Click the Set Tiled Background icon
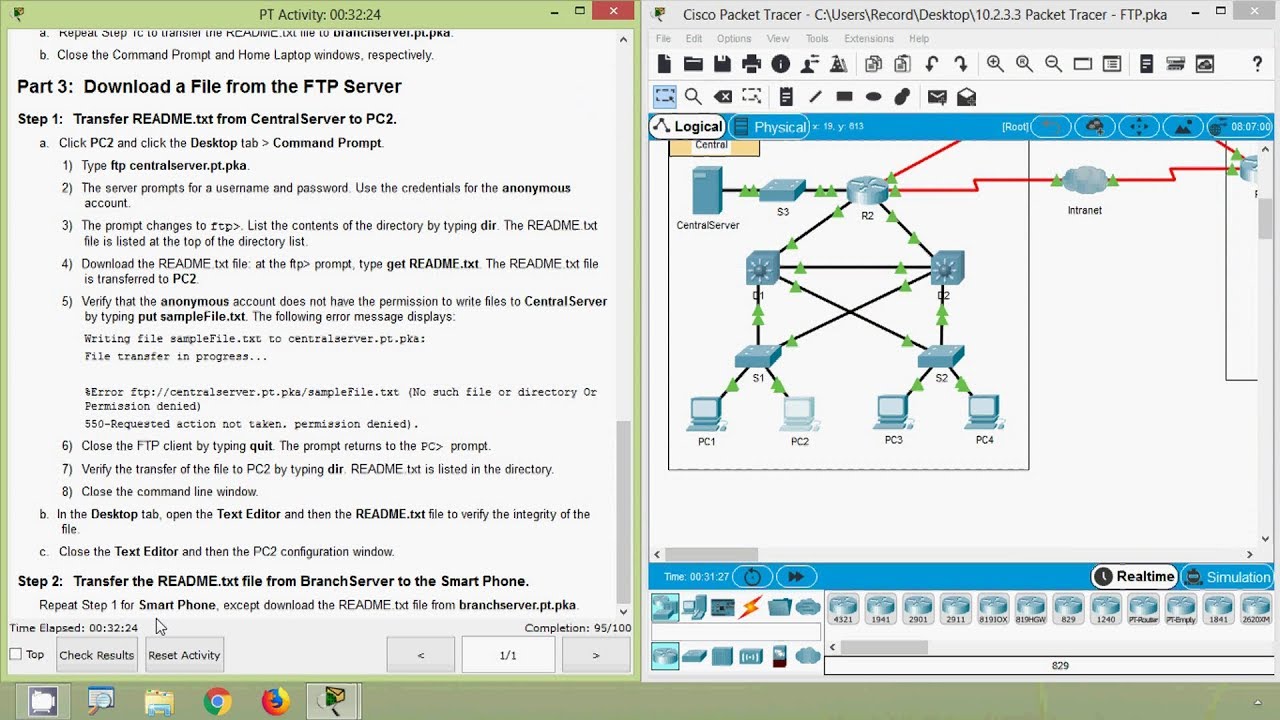 click(x=1184, y=127)
